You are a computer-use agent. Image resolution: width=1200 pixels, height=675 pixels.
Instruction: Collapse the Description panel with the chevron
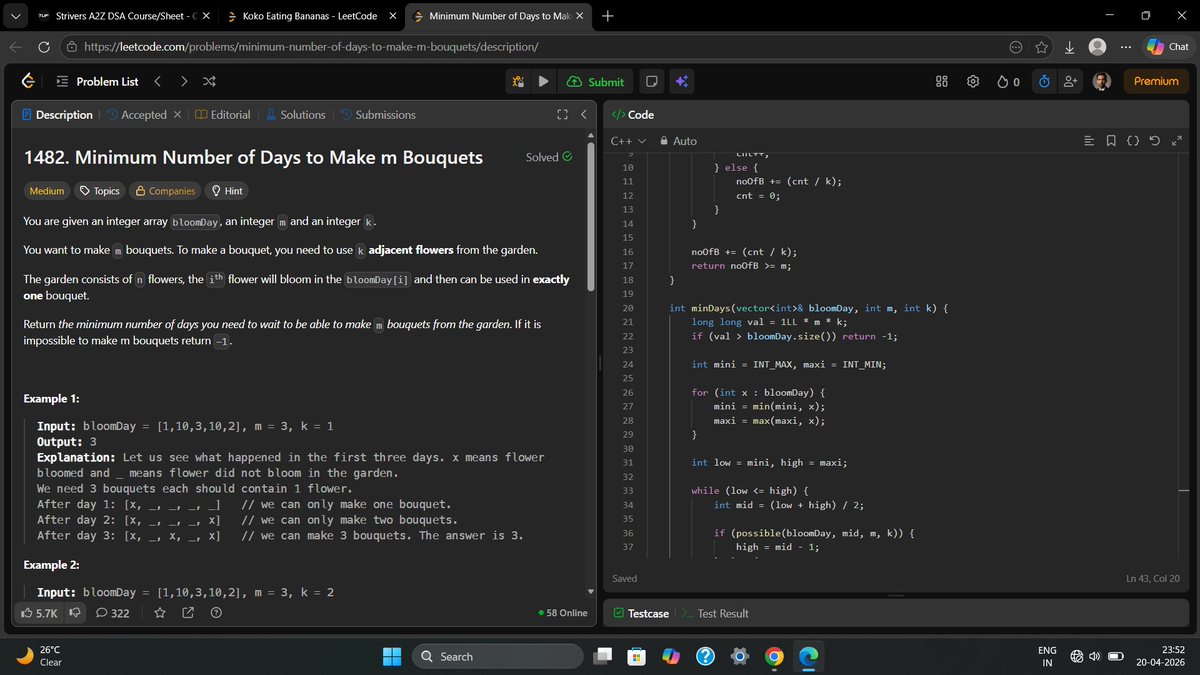tap(584, 114)
